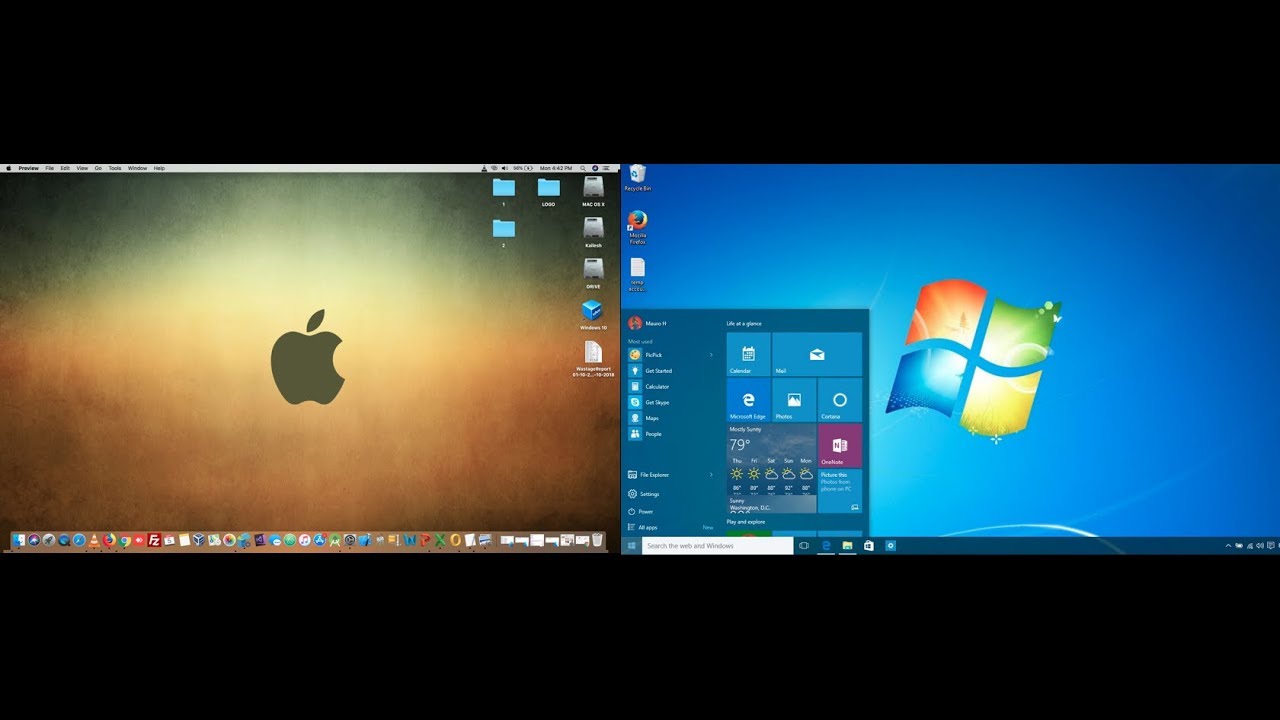Launch iTunes from the Mac dock

pos(304,540)
